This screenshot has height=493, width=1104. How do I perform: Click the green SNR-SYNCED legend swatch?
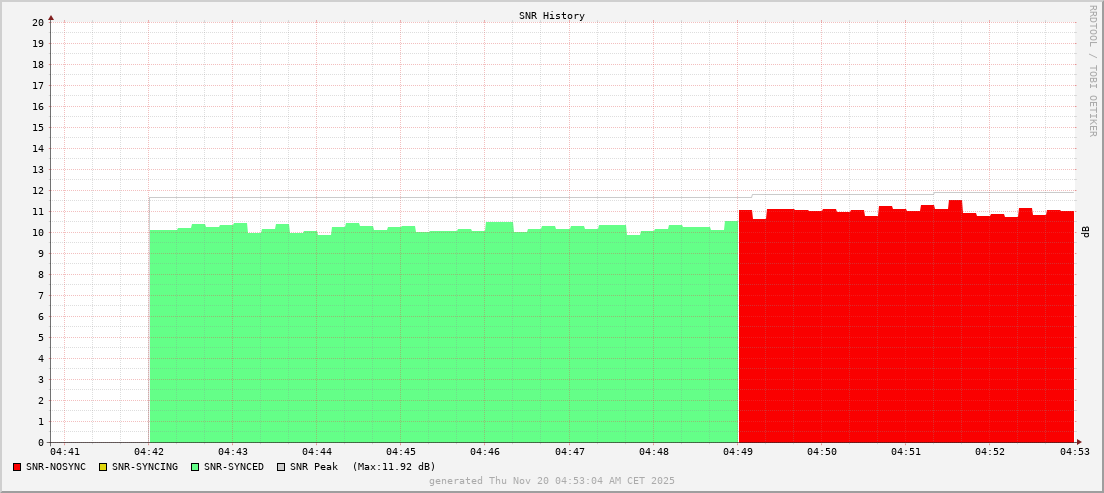[x=195, y=467]
